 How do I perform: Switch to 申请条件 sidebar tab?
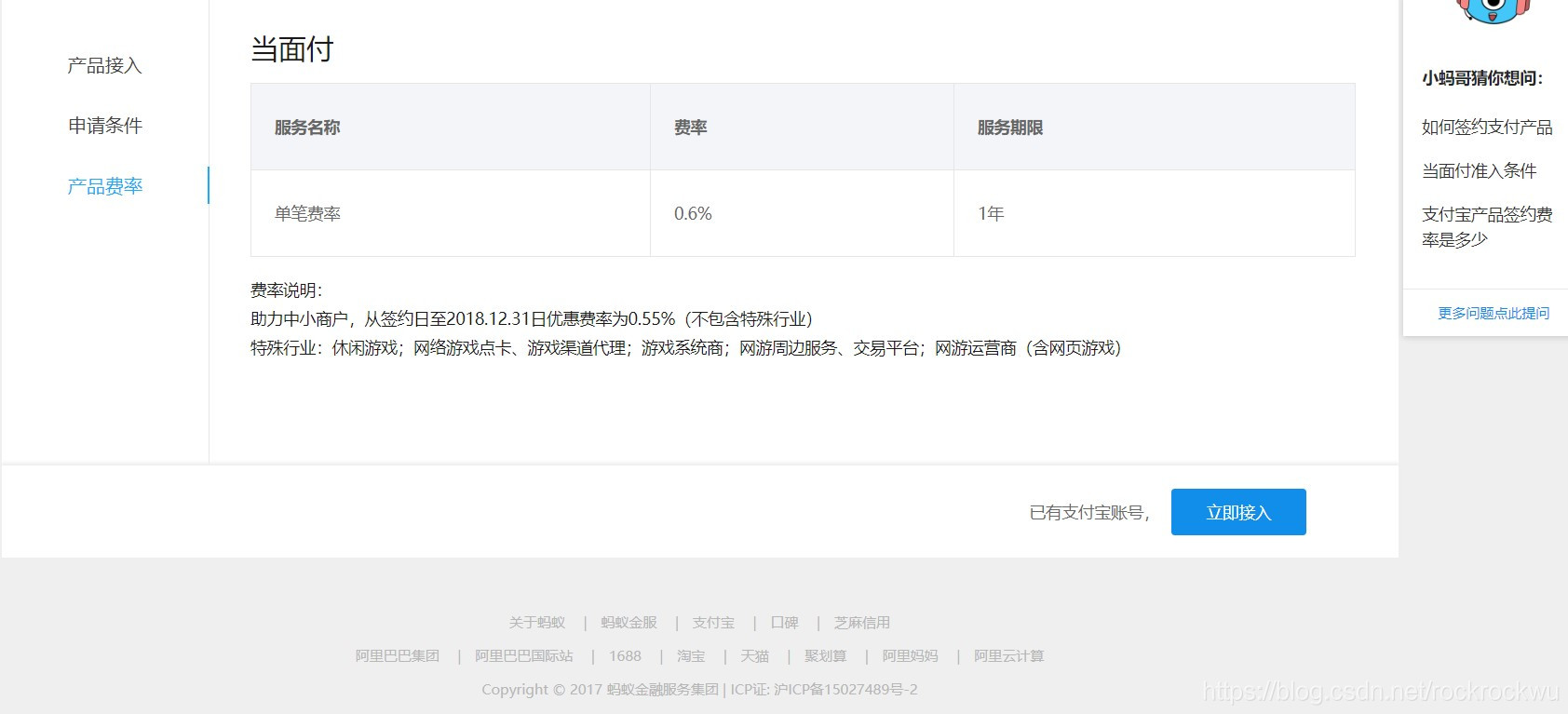click(x=104, y=126)
